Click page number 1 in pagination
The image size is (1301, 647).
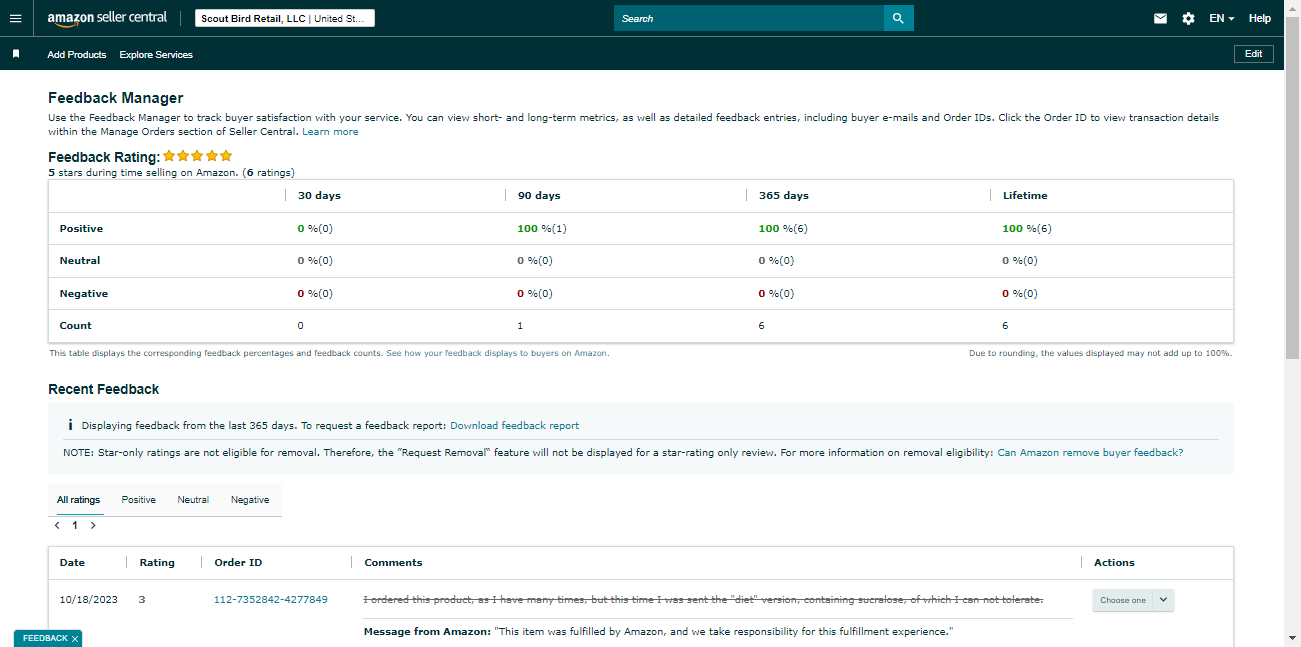75,525
